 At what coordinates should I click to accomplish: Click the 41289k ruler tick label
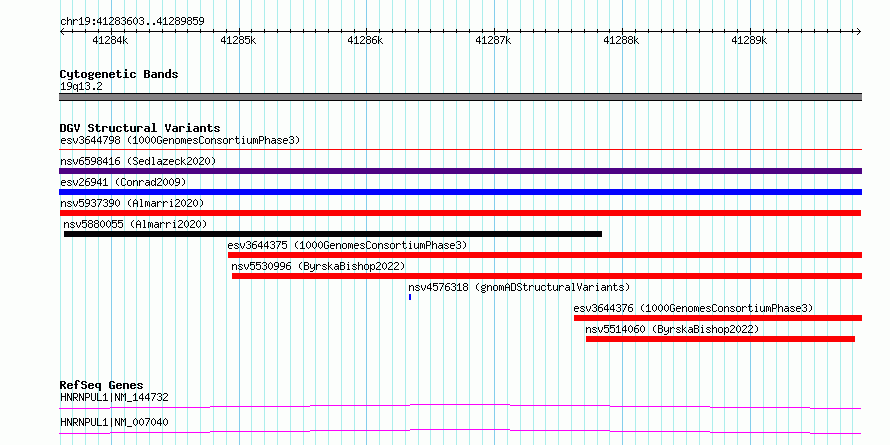pos(750,40)
